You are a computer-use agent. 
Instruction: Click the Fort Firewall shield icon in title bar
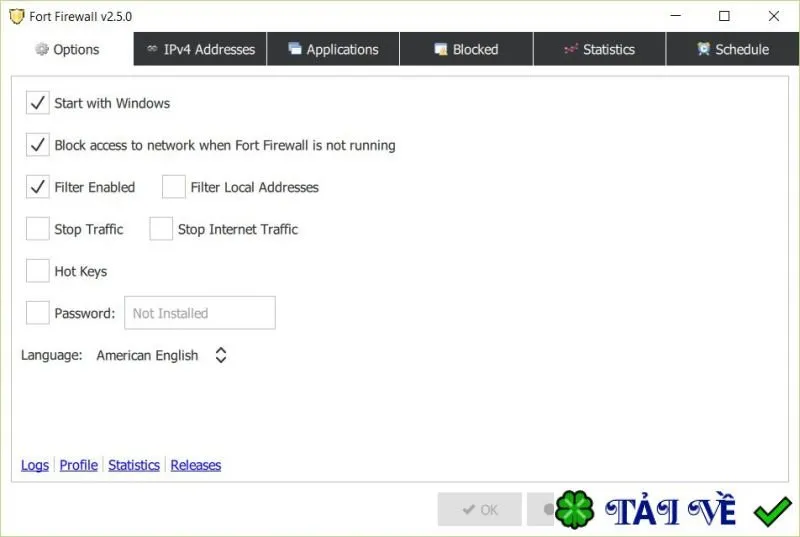point(16,16)
